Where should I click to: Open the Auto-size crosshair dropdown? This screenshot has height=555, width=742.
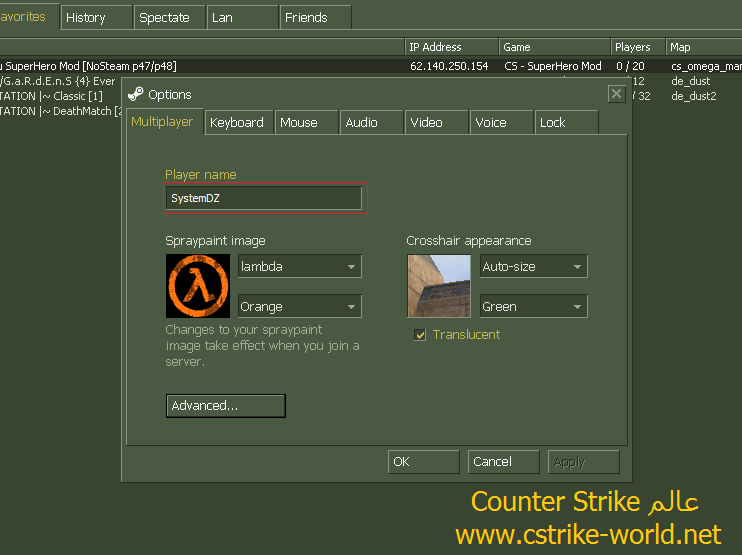[533, 266]
